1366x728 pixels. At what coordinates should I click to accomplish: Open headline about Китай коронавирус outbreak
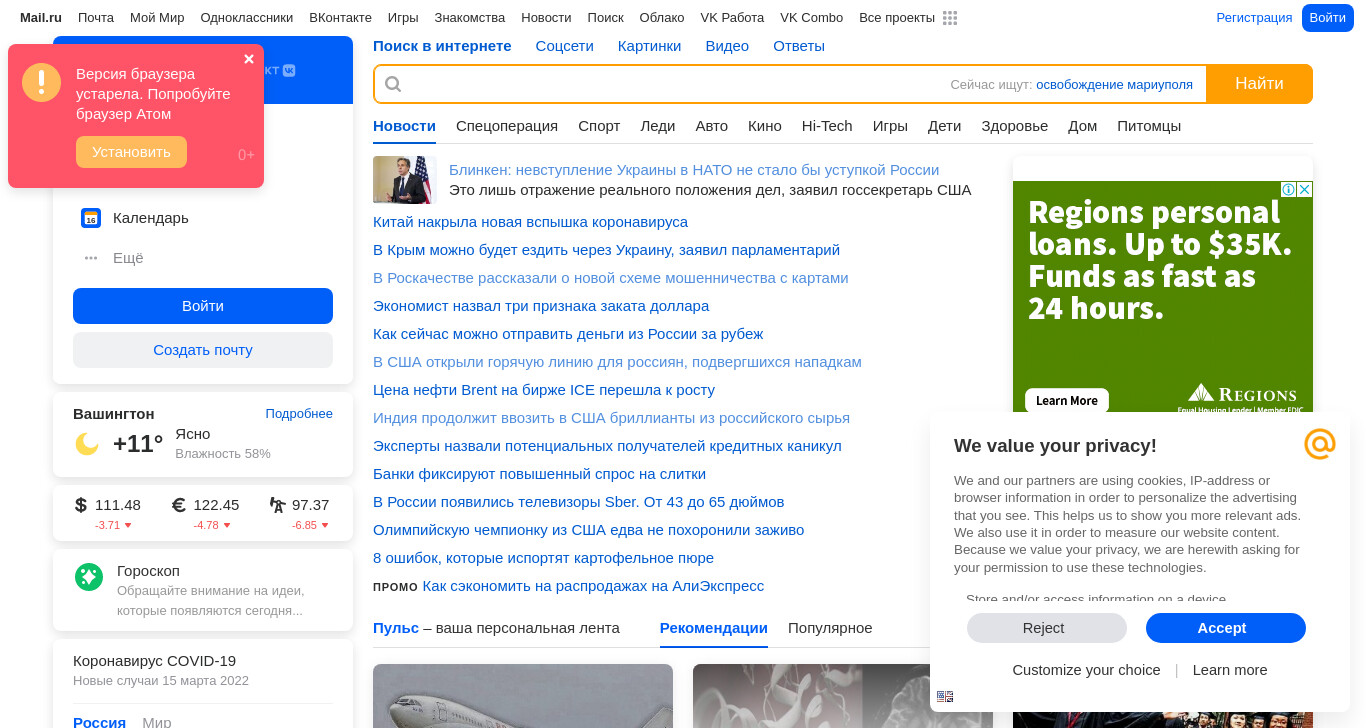[x=530, y=222]
